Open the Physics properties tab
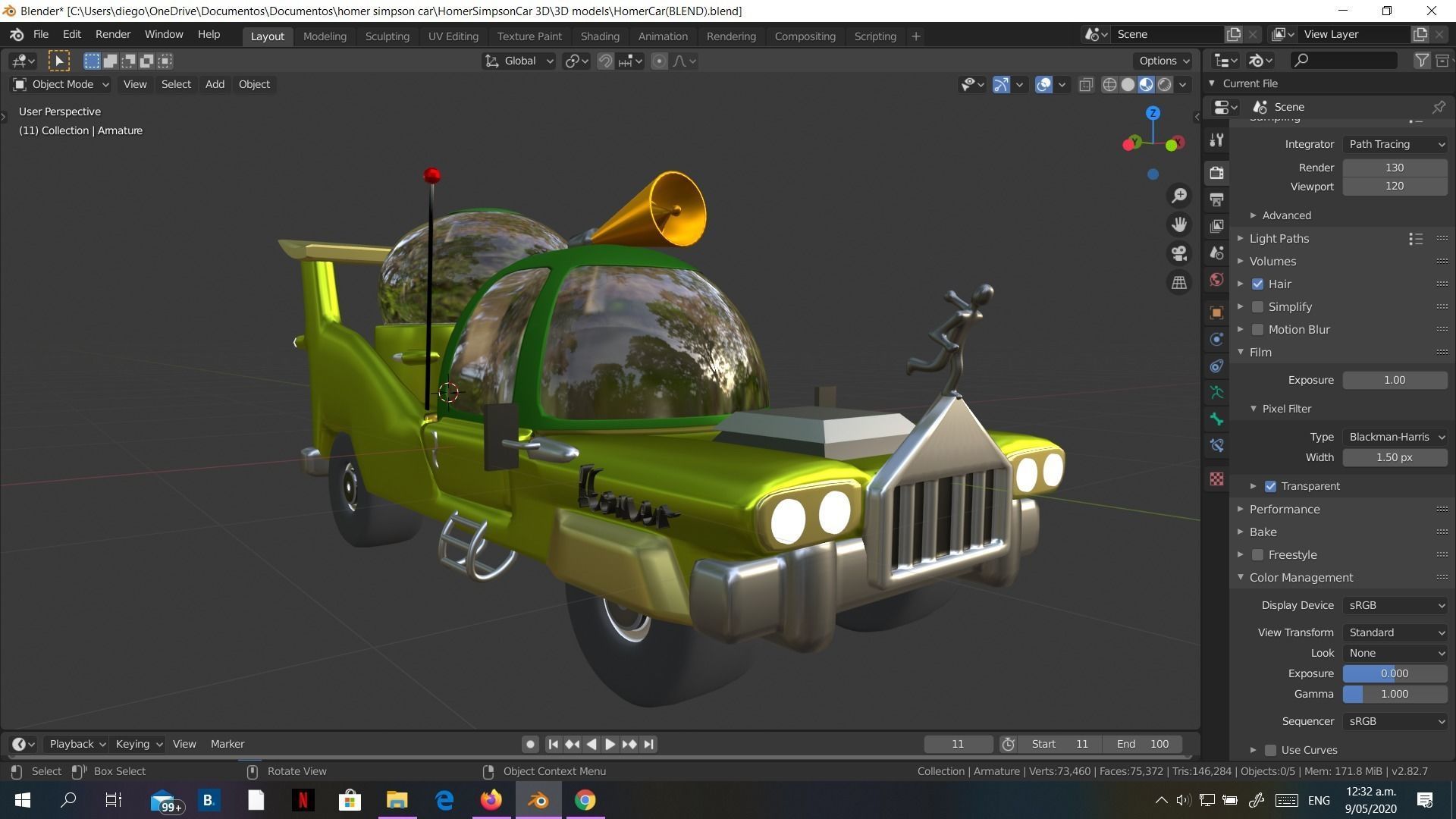The width and height of the screenshot is (1456, 819). point(1216,339)
